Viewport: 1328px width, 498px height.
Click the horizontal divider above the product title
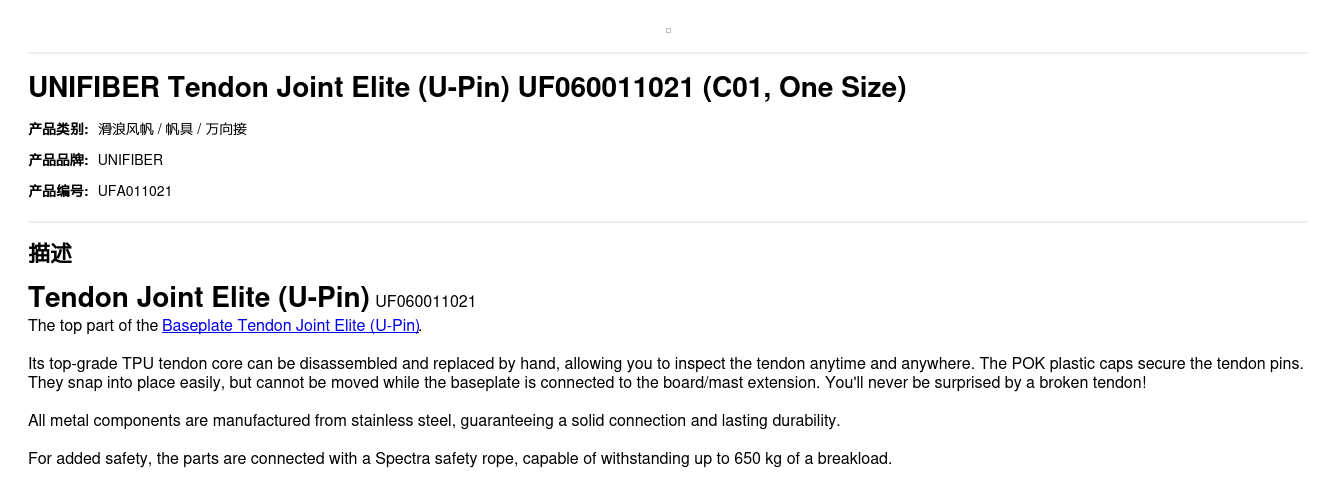[668, 53]
